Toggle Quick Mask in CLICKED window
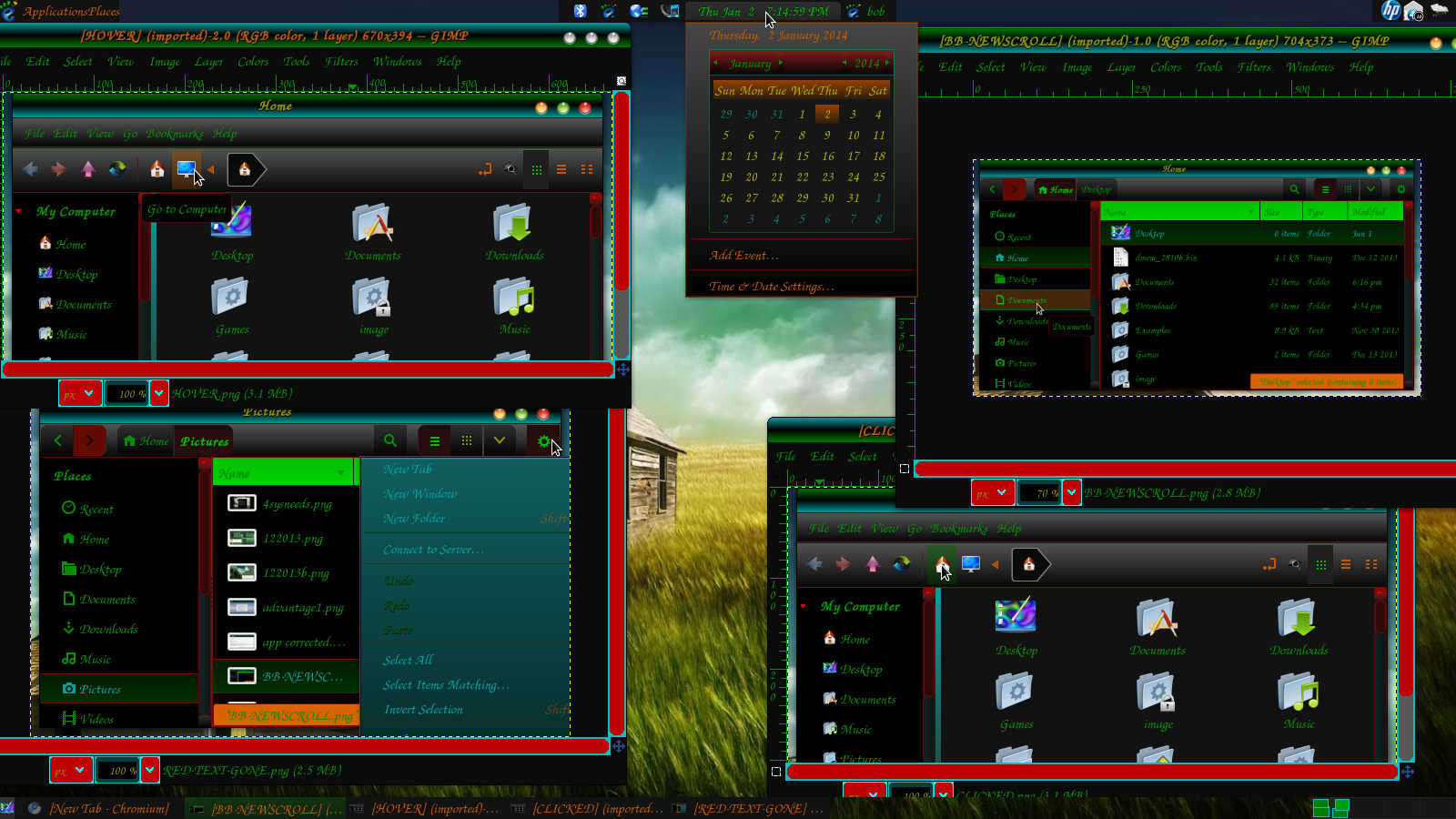 point(776,771)
